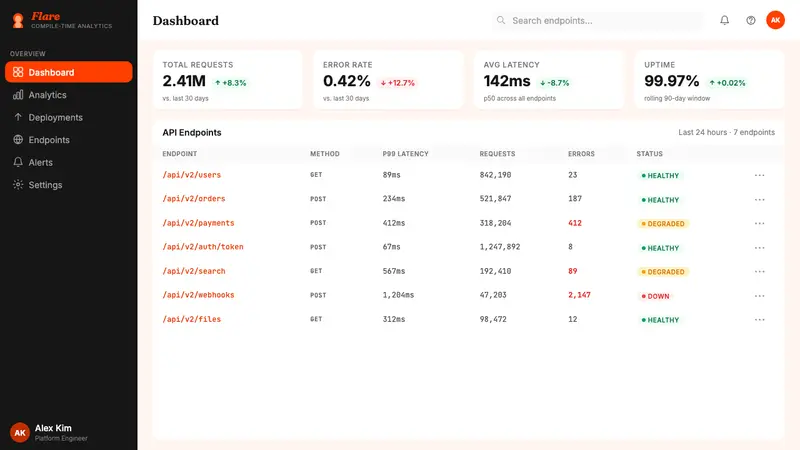Open more options for /api/v2/webhooks row

pos(759,295)
